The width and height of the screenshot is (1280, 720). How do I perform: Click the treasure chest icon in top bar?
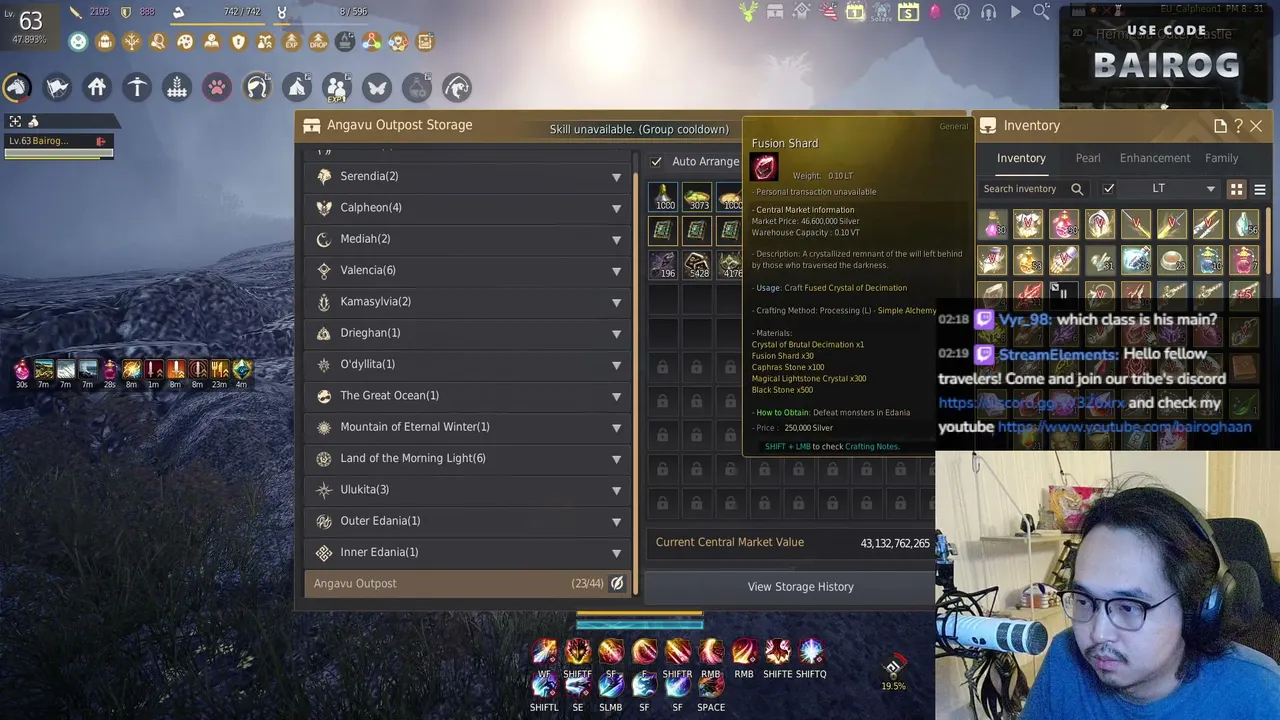point(775,12)
